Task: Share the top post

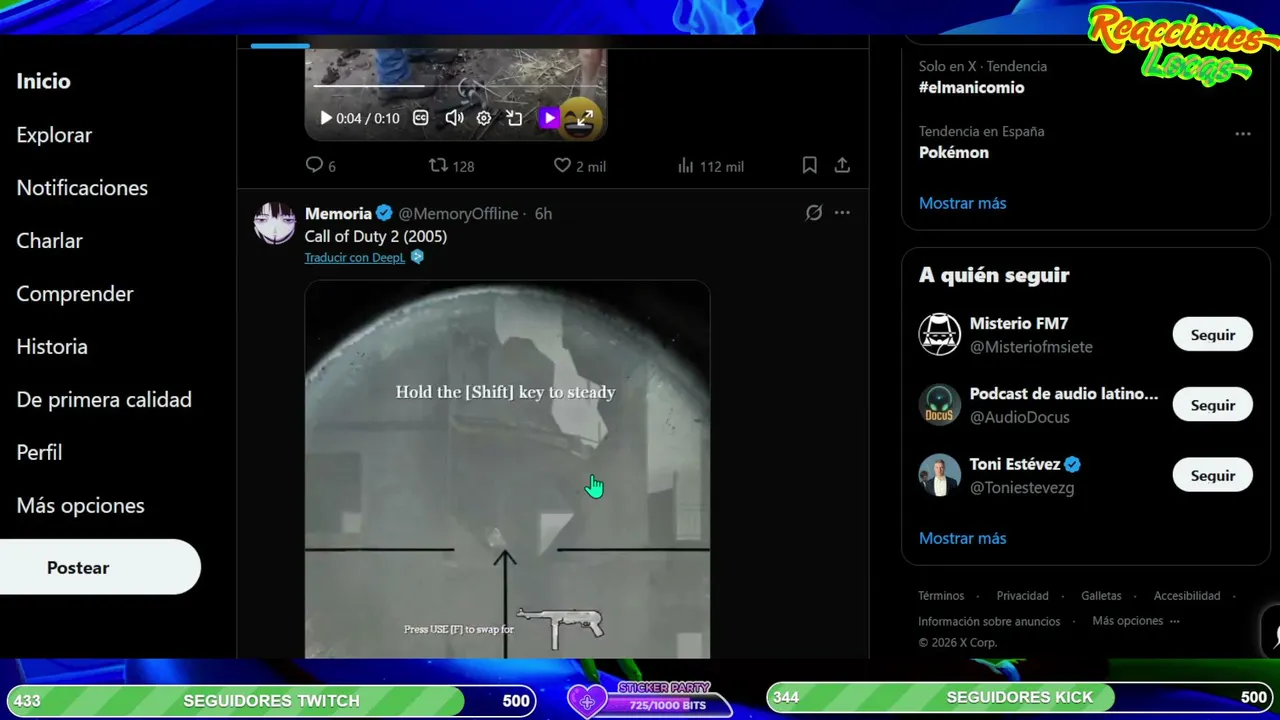Action: (x=842, y=166)
